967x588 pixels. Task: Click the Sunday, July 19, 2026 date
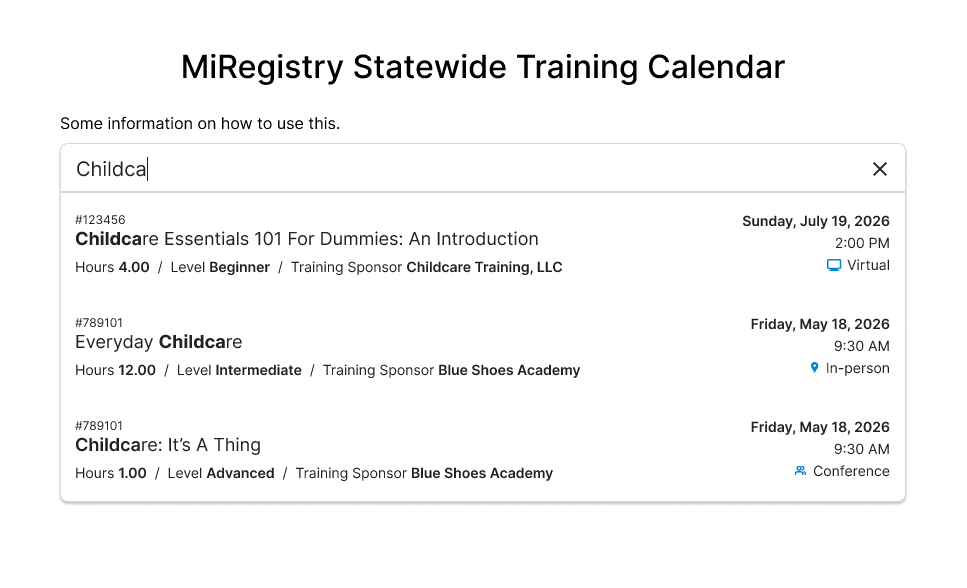[x=815, y=221]
